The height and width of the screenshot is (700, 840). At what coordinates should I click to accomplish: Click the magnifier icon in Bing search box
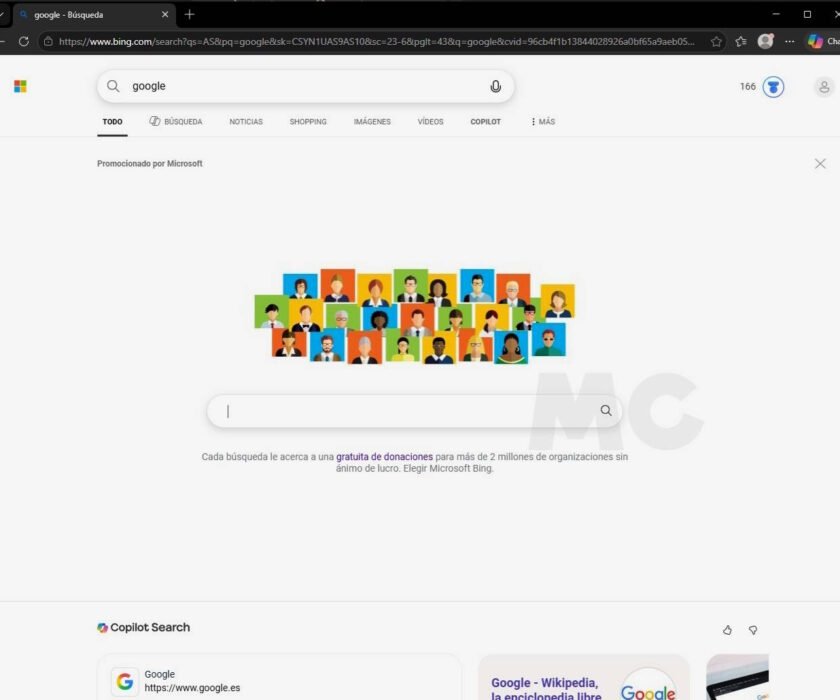[x=113, y=86]
